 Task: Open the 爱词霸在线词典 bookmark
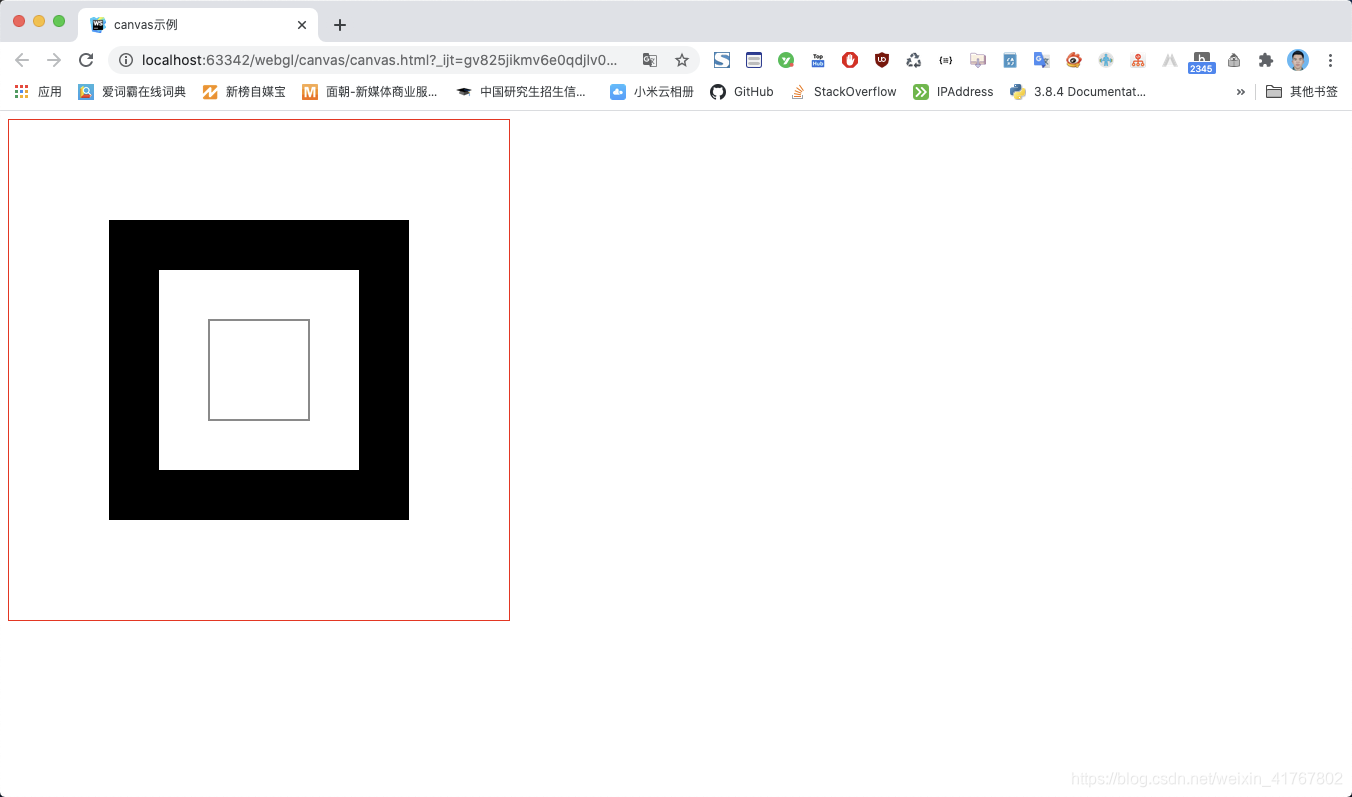[x=132, y=92]
